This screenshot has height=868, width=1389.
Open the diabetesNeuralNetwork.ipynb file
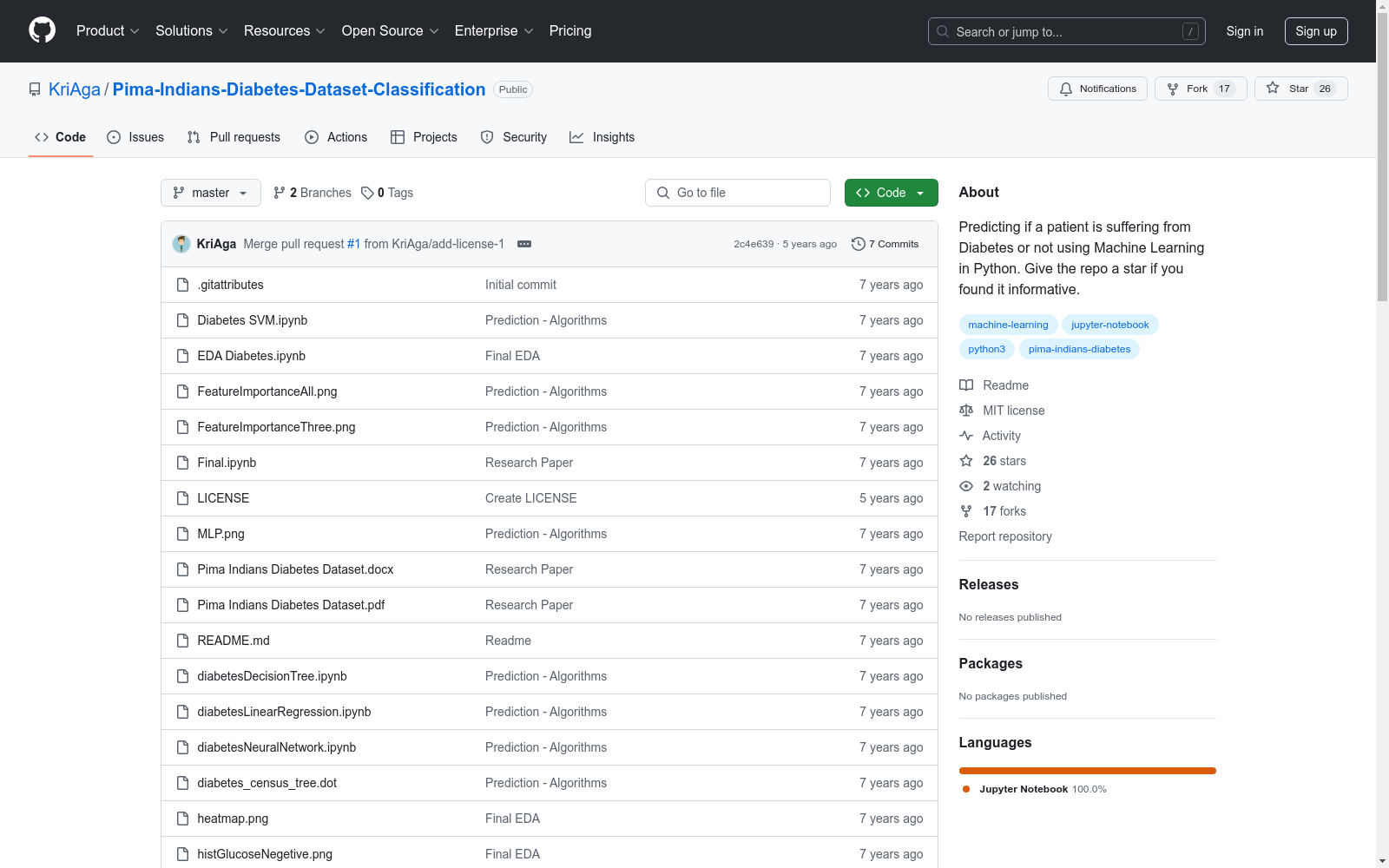[276, 747]
